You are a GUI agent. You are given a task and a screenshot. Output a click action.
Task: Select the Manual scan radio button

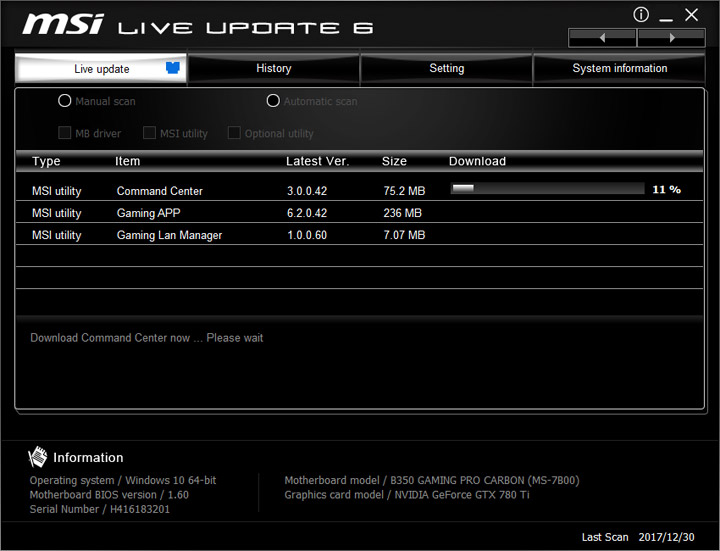point(65,101)
